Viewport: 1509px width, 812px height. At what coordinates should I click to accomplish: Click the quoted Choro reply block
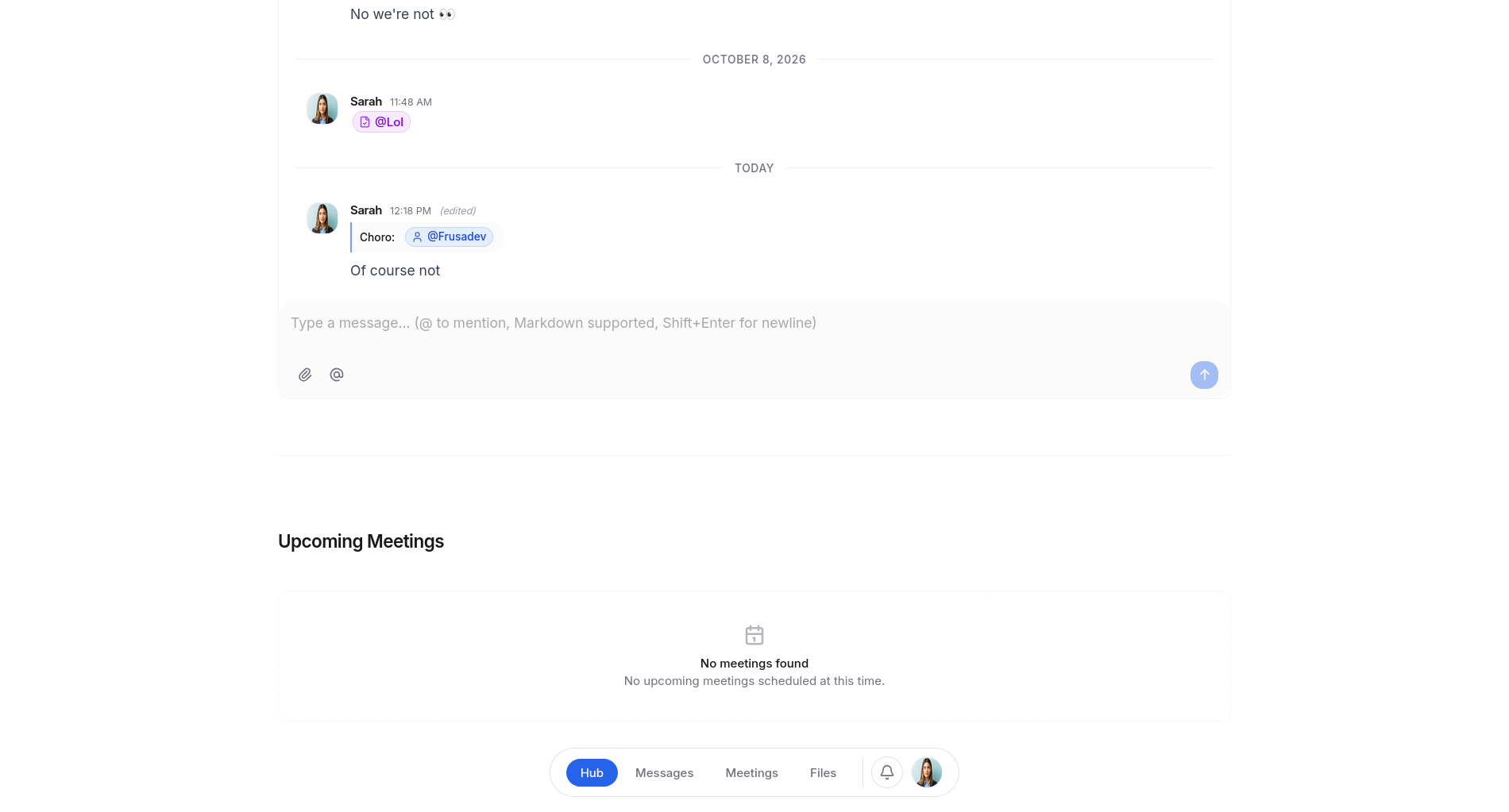point(426,237)
